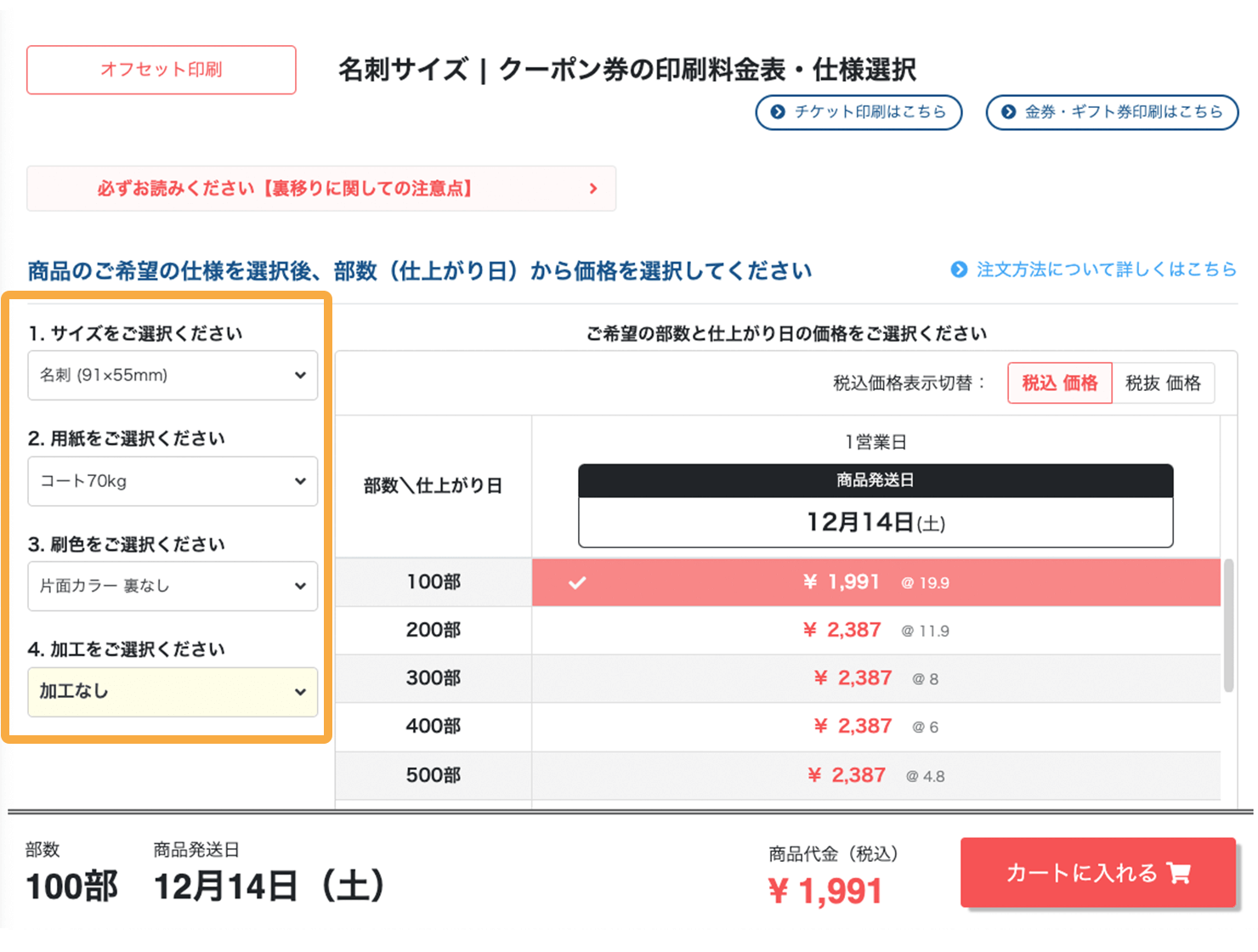
Task: Click the cart icon inside カートに入れる button
Action: pyautogui.click(x=1177, y=873)
